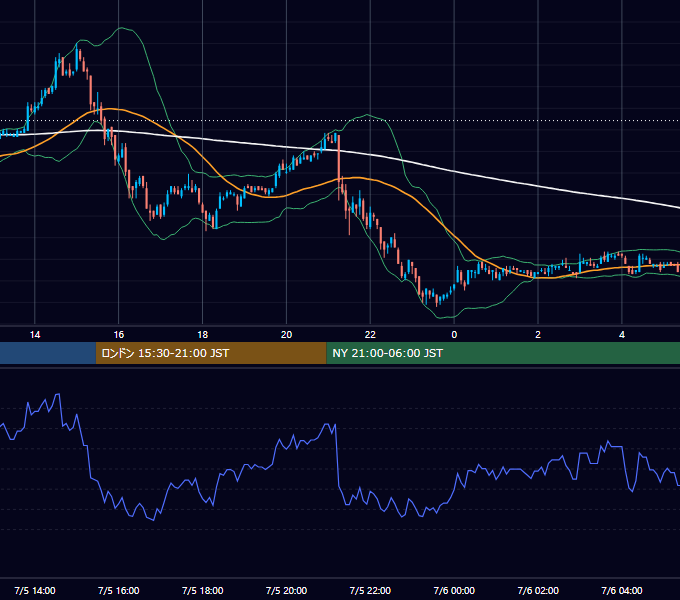
Task: Click hour label 18 on upper time axis
Action: pos(203,335)
